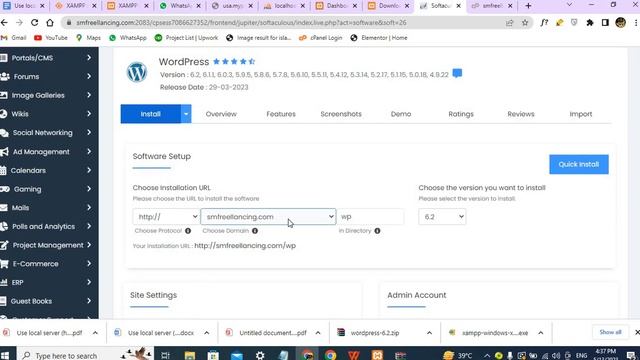640x360 pixels.
Task: Click the Gaming controller icon
Action: click(4, 189)
